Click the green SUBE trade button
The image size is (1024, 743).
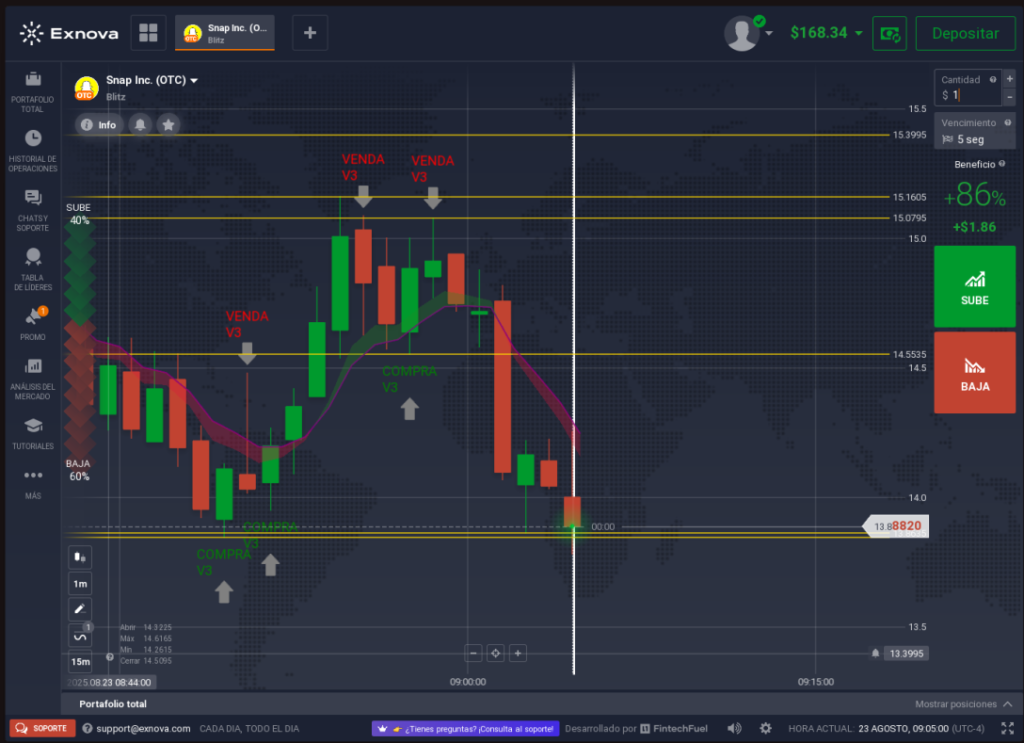(974, 287)
